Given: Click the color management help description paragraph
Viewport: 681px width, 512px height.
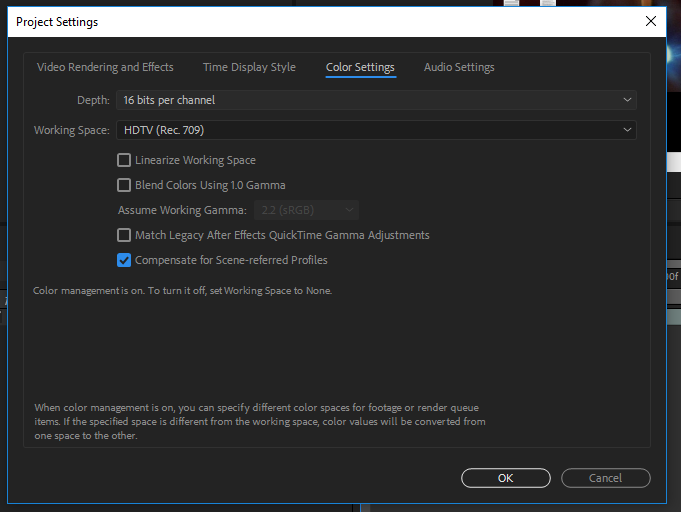Looking at the screenshot, I should click(x=260, y=421).
